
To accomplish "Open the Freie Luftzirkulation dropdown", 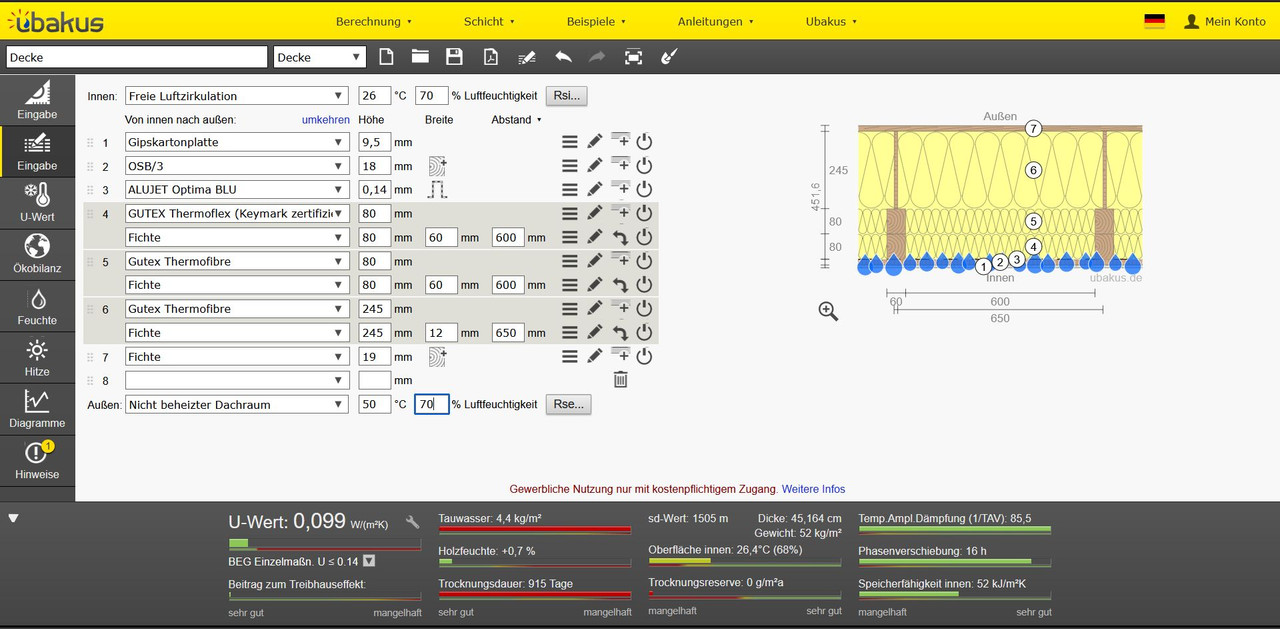I will (236, 96).
